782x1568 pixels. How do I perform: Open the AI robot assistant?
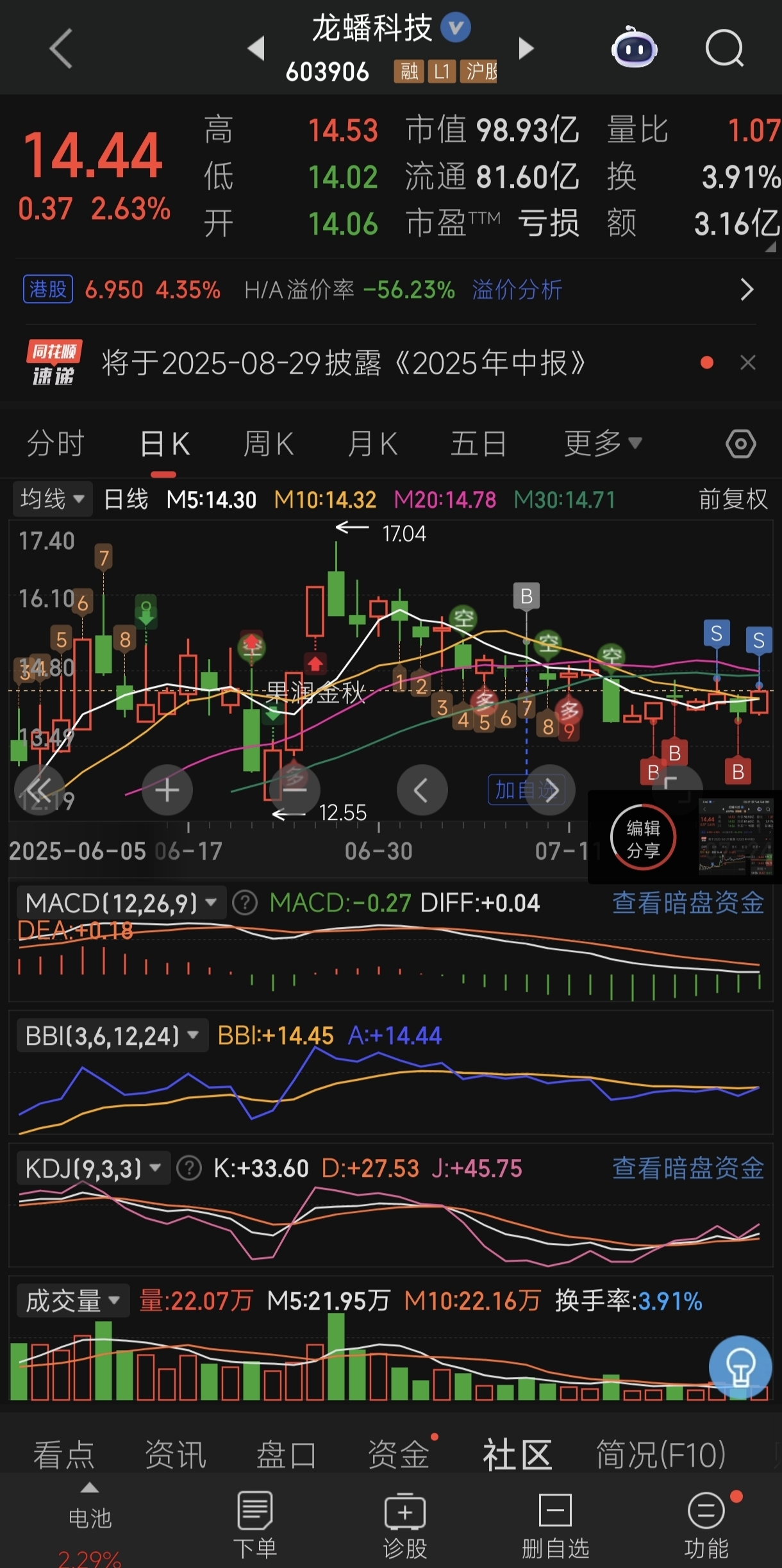[634, 47]
